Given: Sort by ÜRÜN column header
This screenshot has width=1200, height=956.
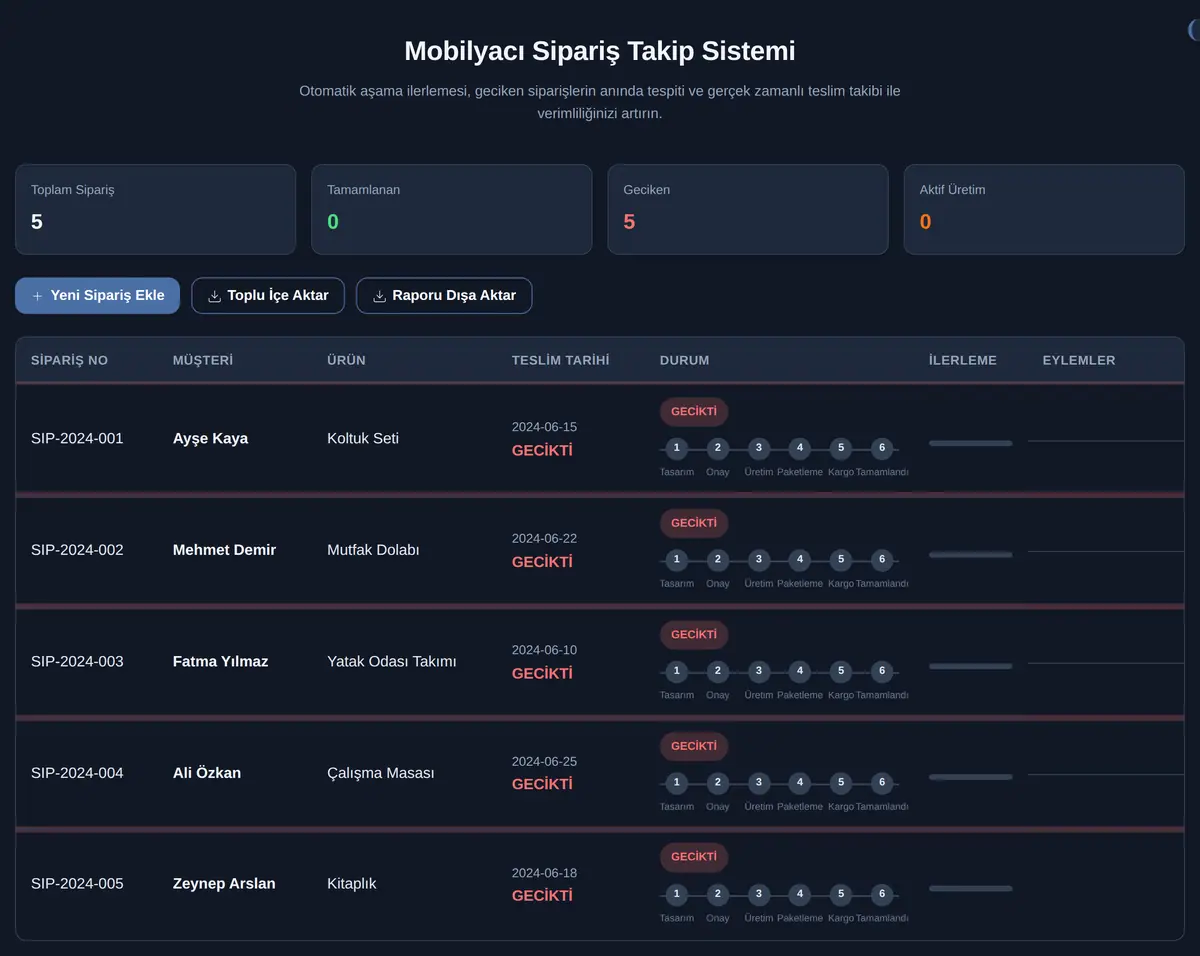Looking at the screenshot, I should click(346, 360).
